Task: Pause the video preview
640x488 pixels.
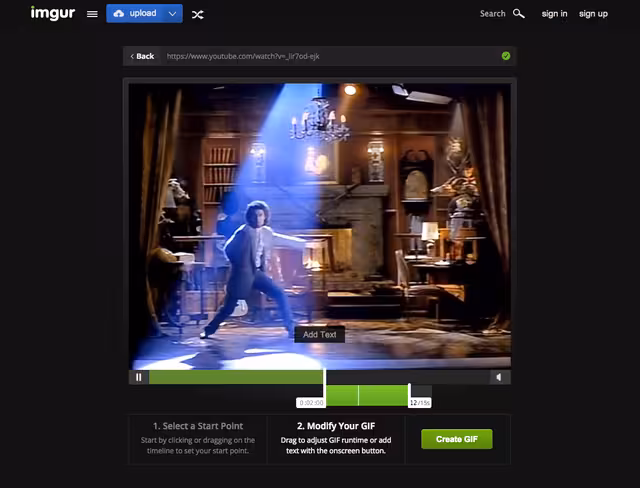Action: (139, 377)
